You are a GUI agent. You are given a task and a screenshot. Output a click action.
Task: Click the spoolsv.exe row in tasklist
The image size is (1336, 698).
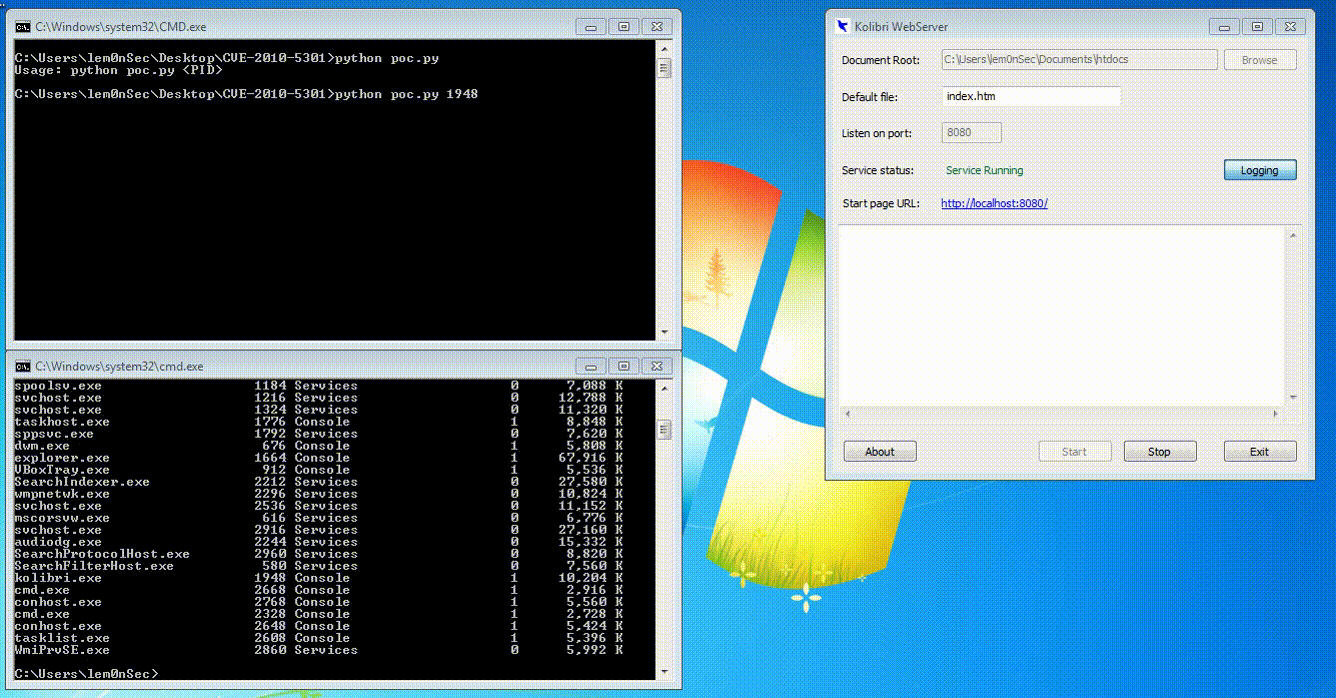319,386
